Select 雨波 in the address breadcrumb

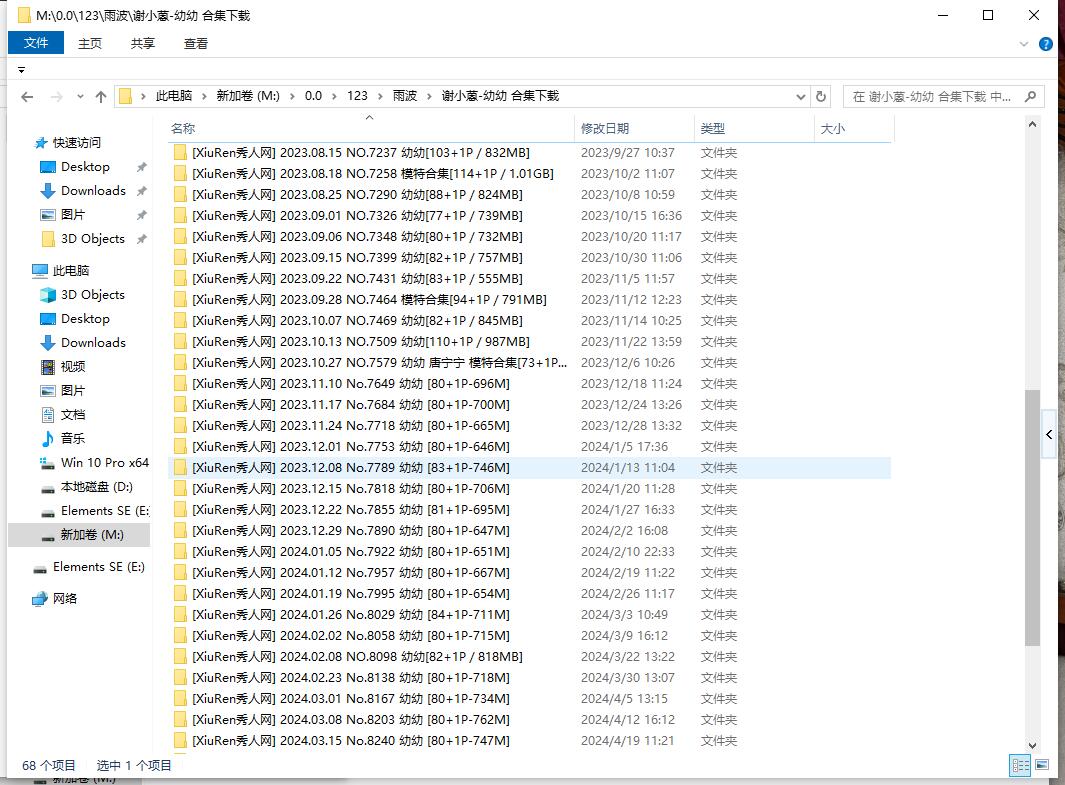[x=405, y=96]
